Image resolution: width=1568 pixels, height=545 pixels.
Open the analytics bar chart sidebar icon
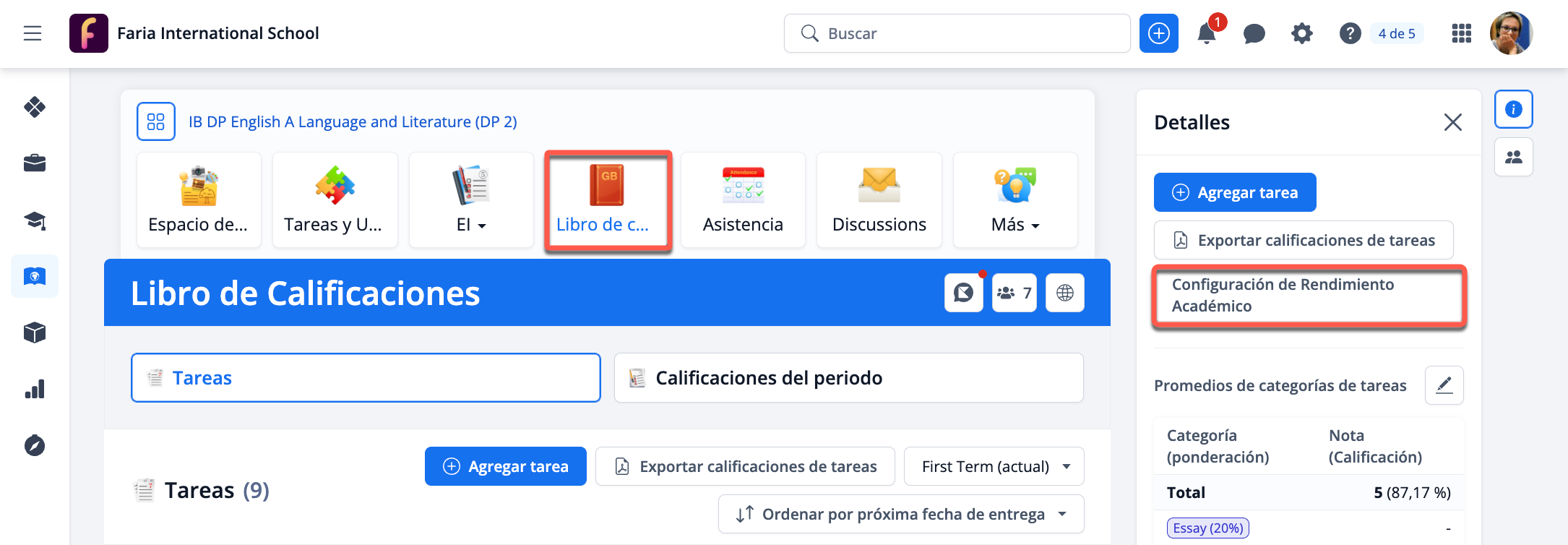pos(35,390)
